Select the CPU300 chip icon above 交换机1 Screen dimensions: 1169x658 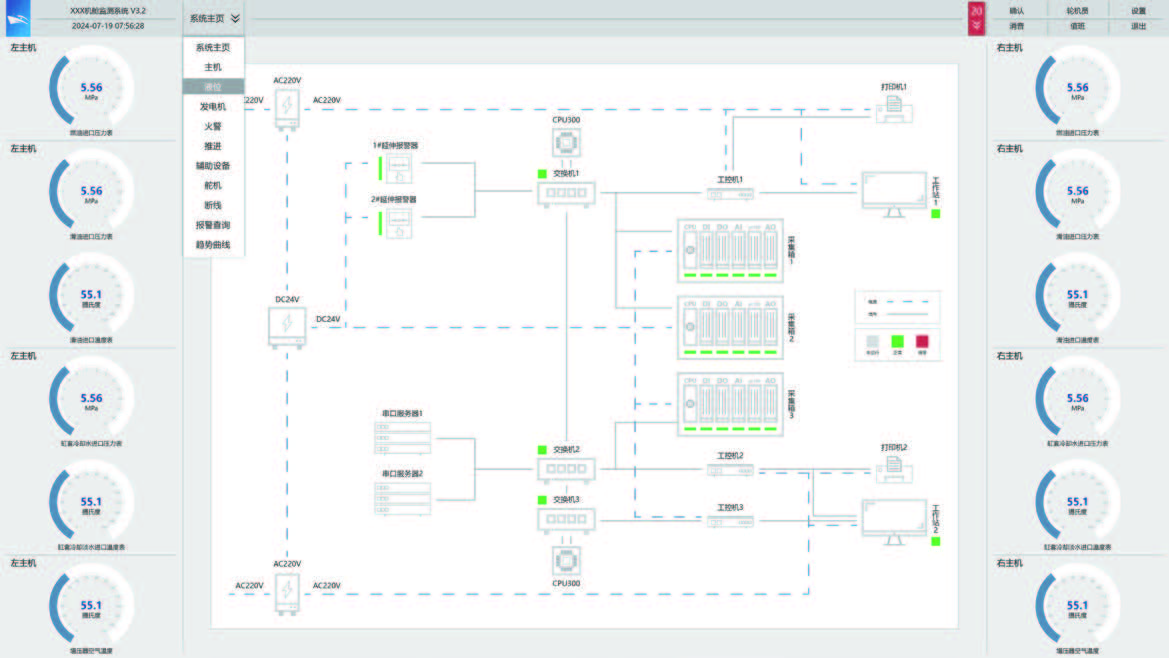click(566, 143)
